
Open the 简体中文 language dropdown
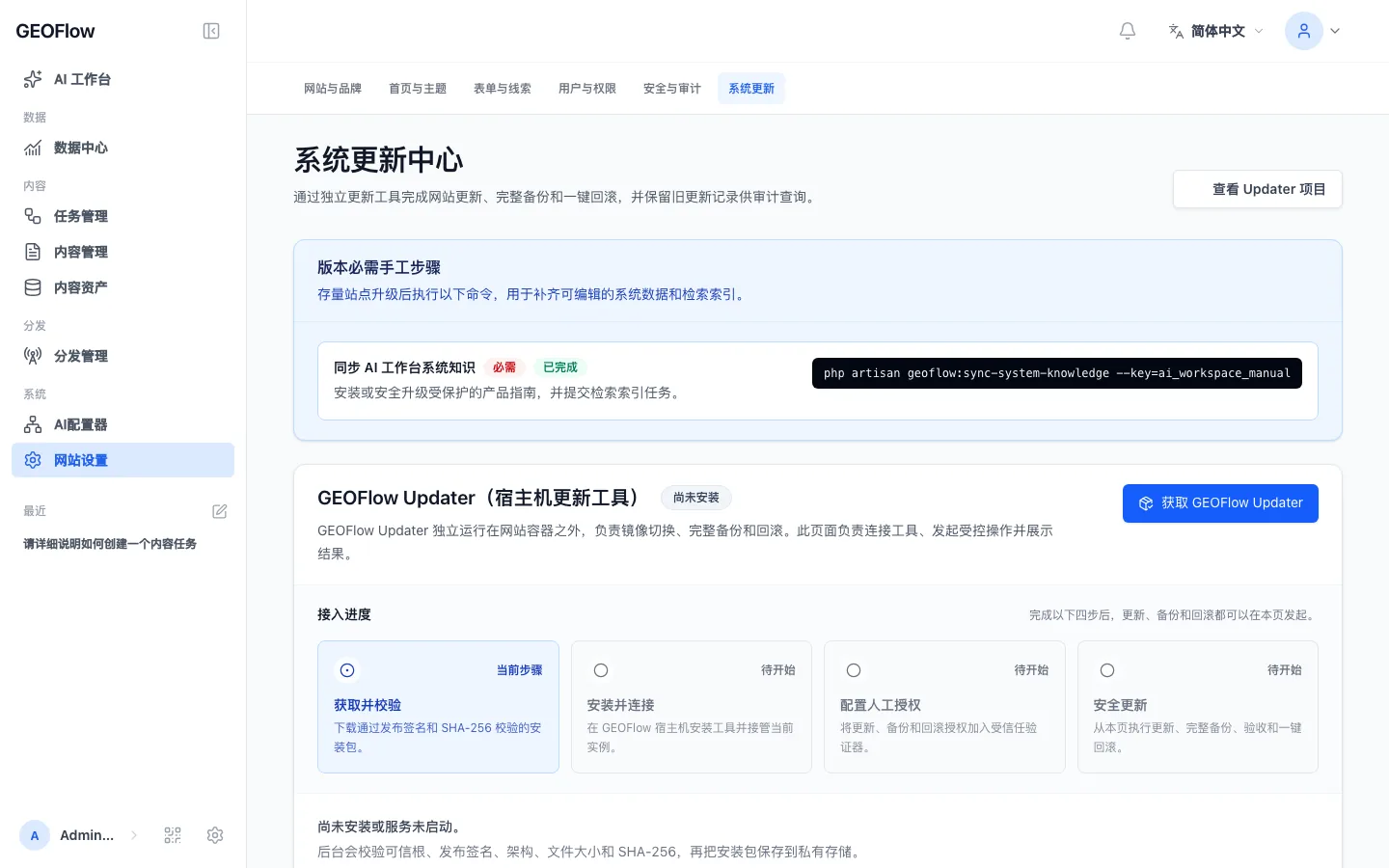(x=1215, y=31)
